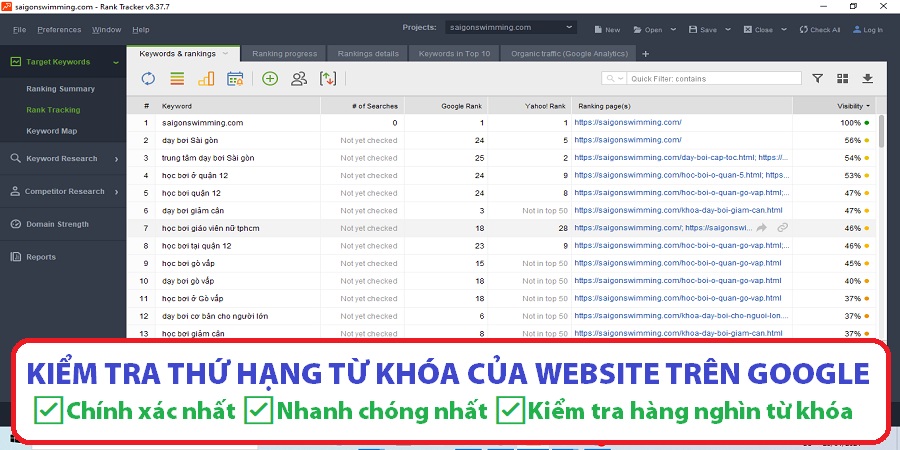This screenshot has width=900, height=450.
Task: Click share arrow icon in row 7
Action: pos(762,228)
